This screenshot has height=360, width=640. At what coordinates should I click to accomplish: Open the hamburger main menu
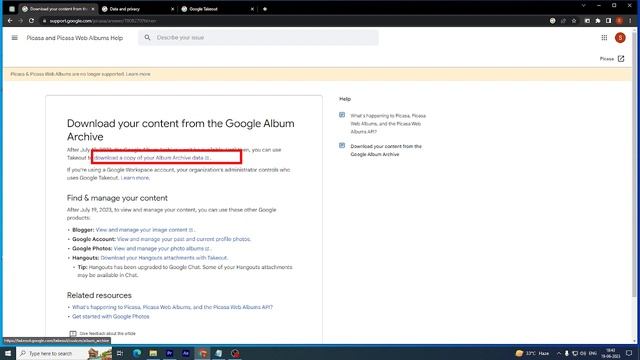tap(15, 38)
